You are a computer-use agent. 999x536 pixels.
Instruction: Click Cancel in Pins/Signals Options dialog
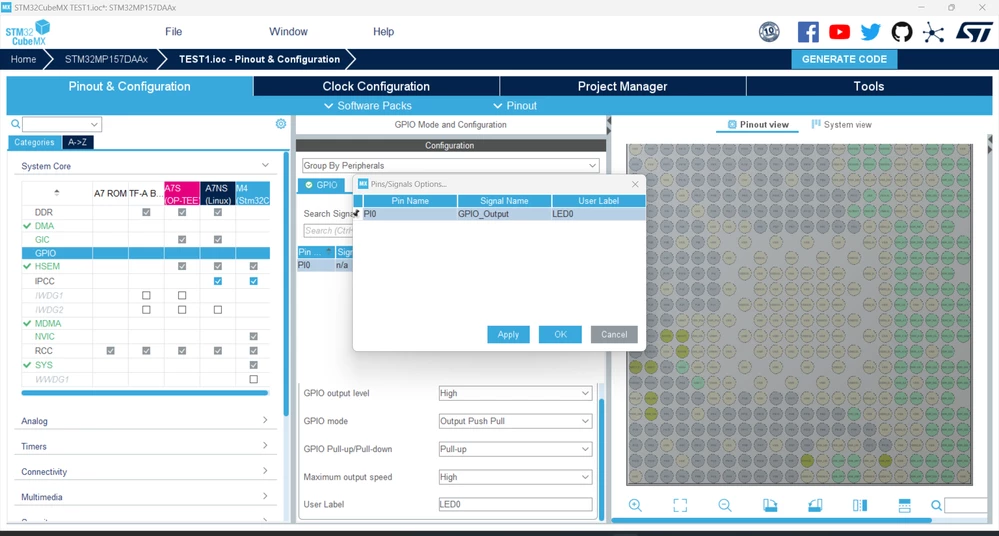[614, 335]
